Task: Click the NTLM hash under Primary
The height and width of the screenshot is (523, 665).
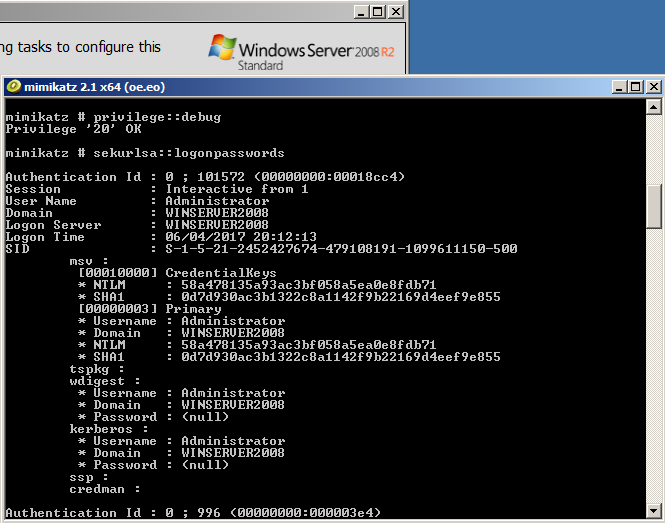Action: (x=309, y=345)
